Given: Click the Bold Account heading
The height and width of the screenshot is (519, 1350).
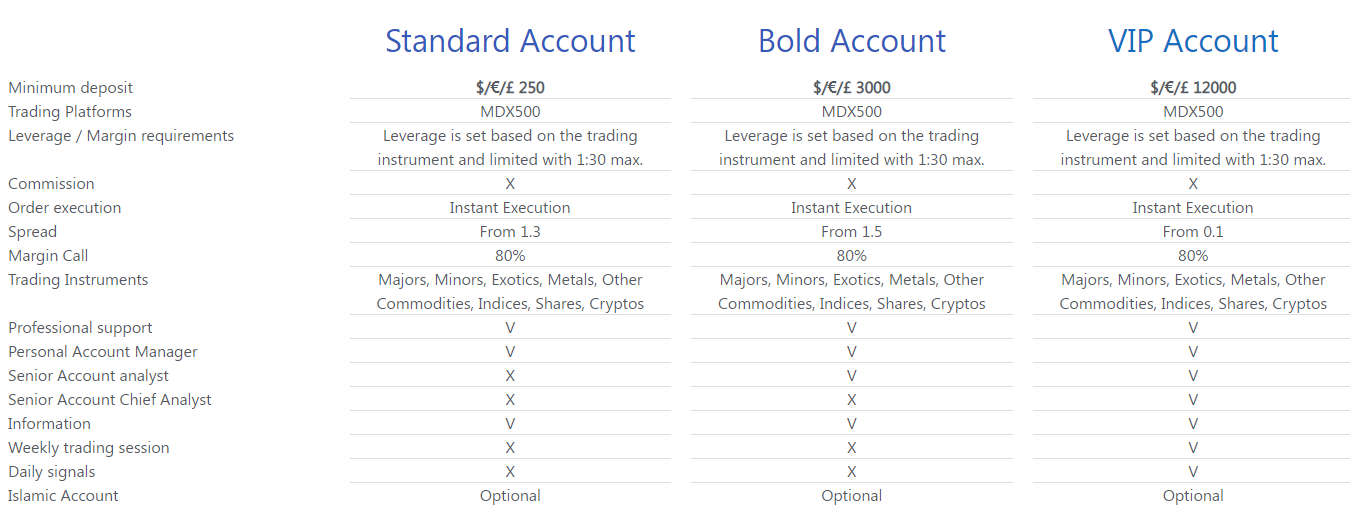Looking at the screenshot, I should [852, 41].
